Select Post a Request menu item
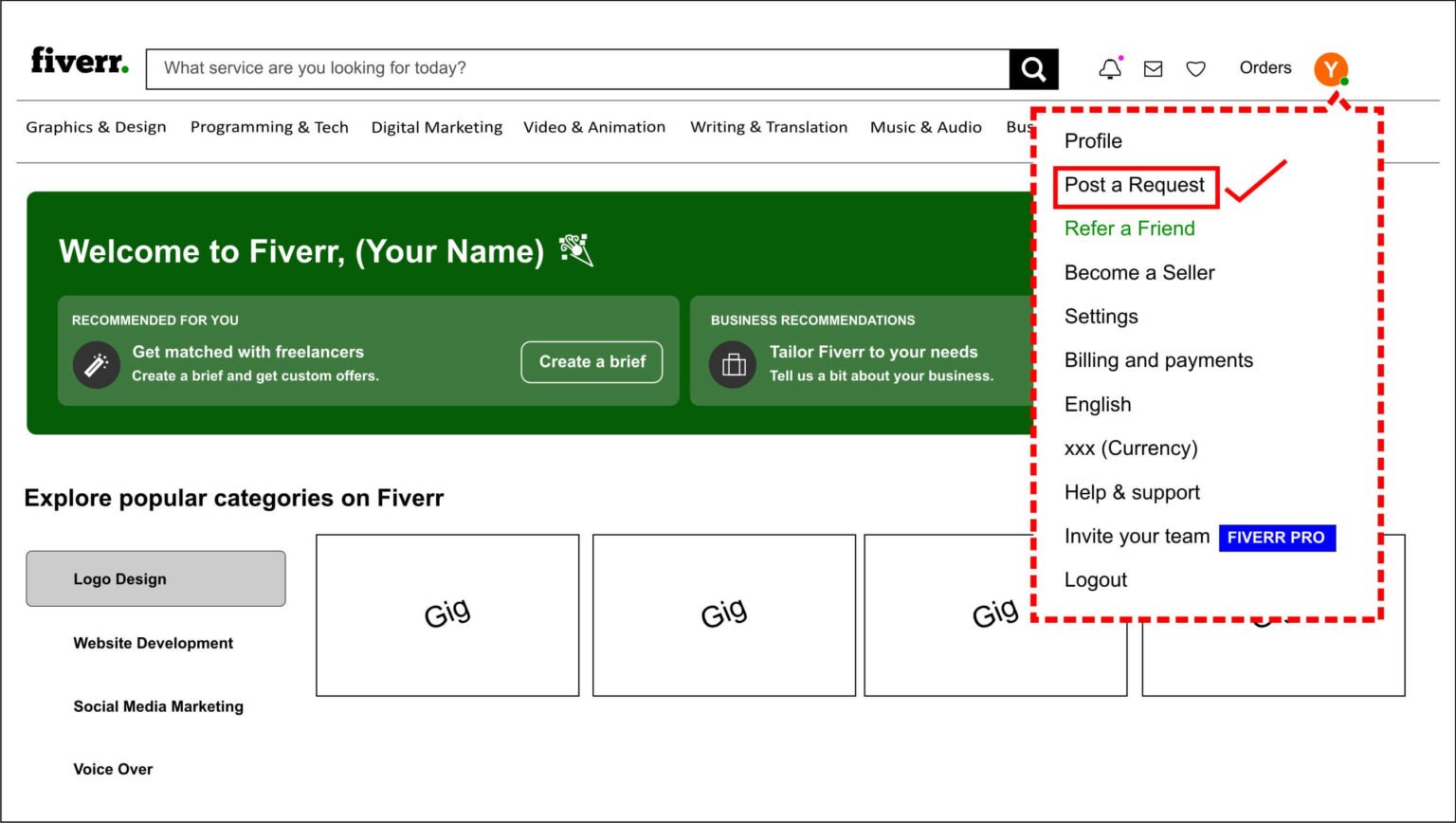Image resolution: width=1456 pixels, height=823 pixels. click(1136, 186)
